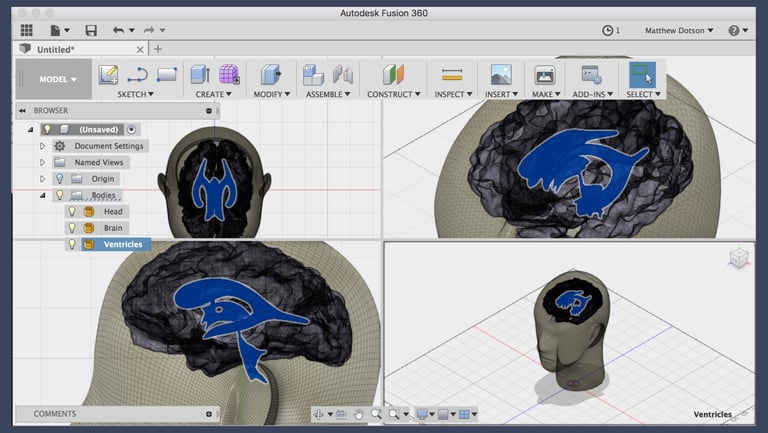Click the Select window tool icon
Screen dimensions: 768x433
[642, 75]
